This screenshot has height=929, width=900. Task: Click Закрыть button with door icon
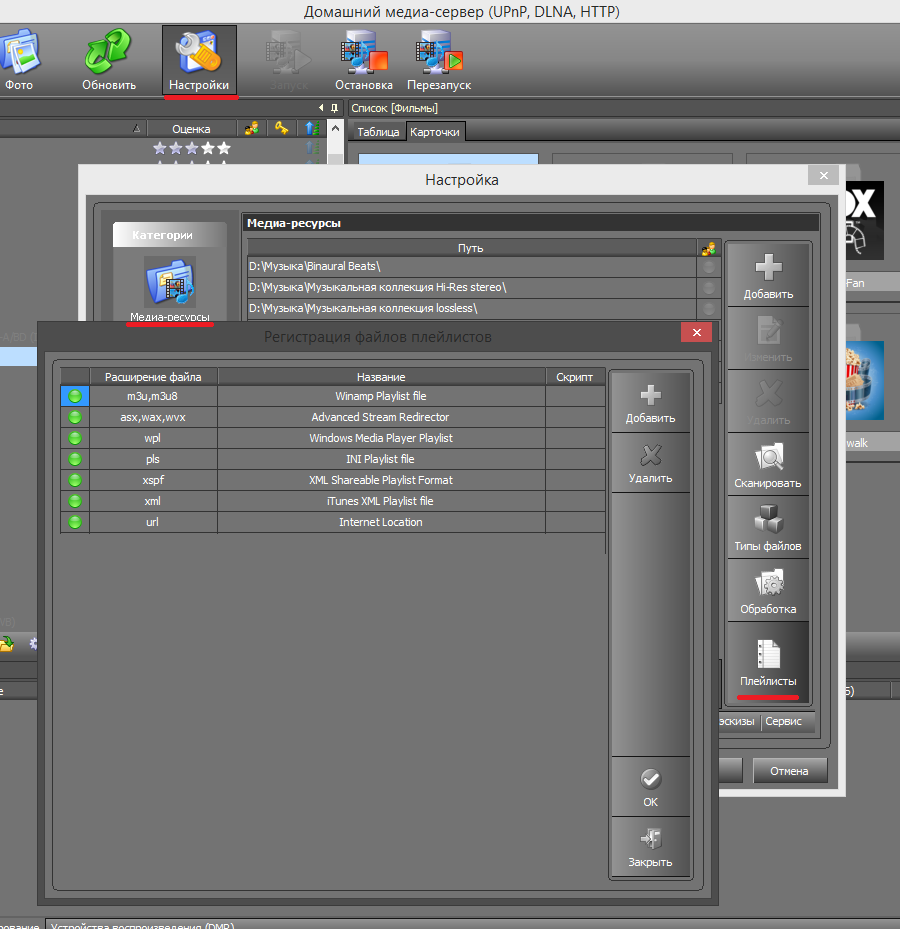click(650, 847)
